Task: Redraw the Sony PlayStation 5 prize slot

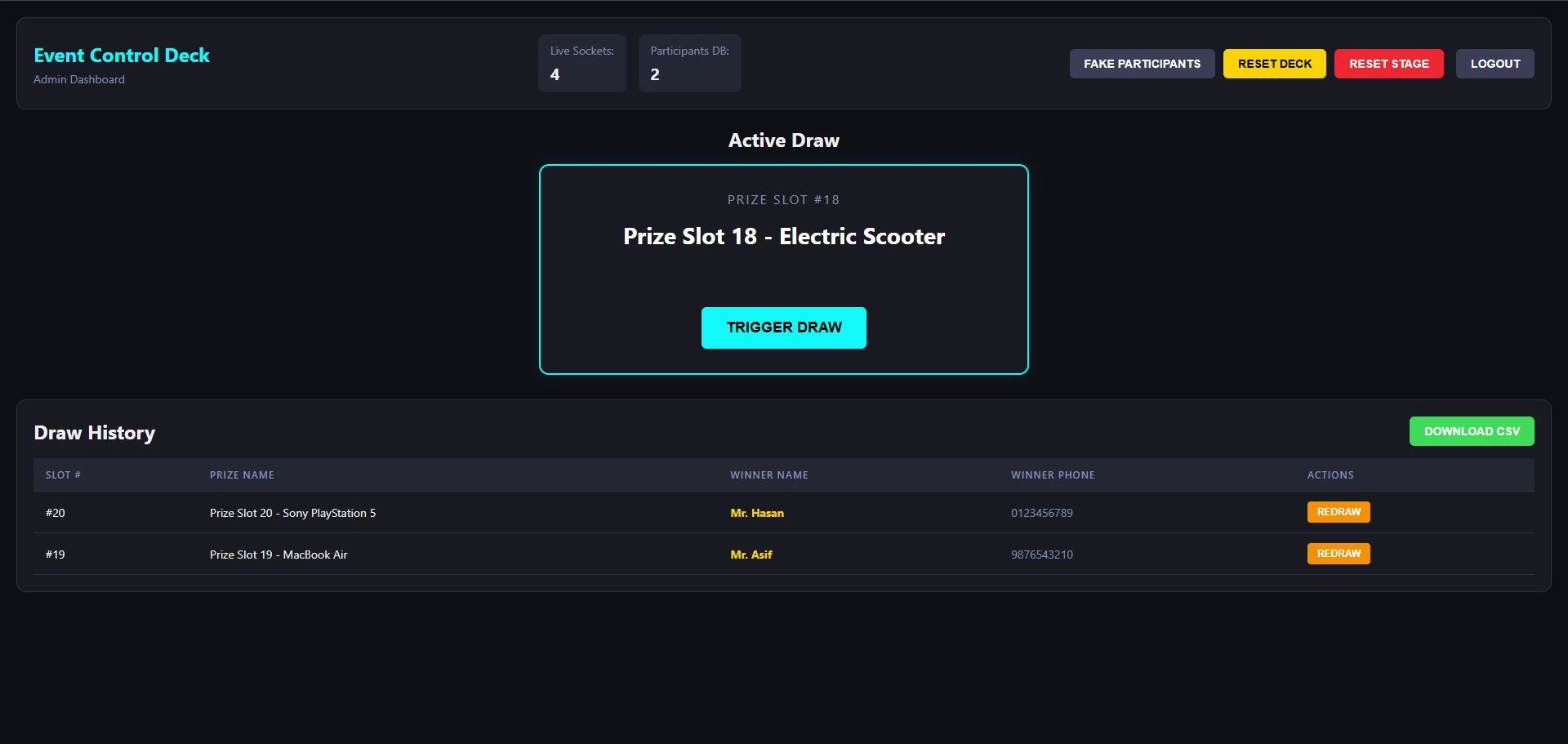Action: click(1338, 512)
